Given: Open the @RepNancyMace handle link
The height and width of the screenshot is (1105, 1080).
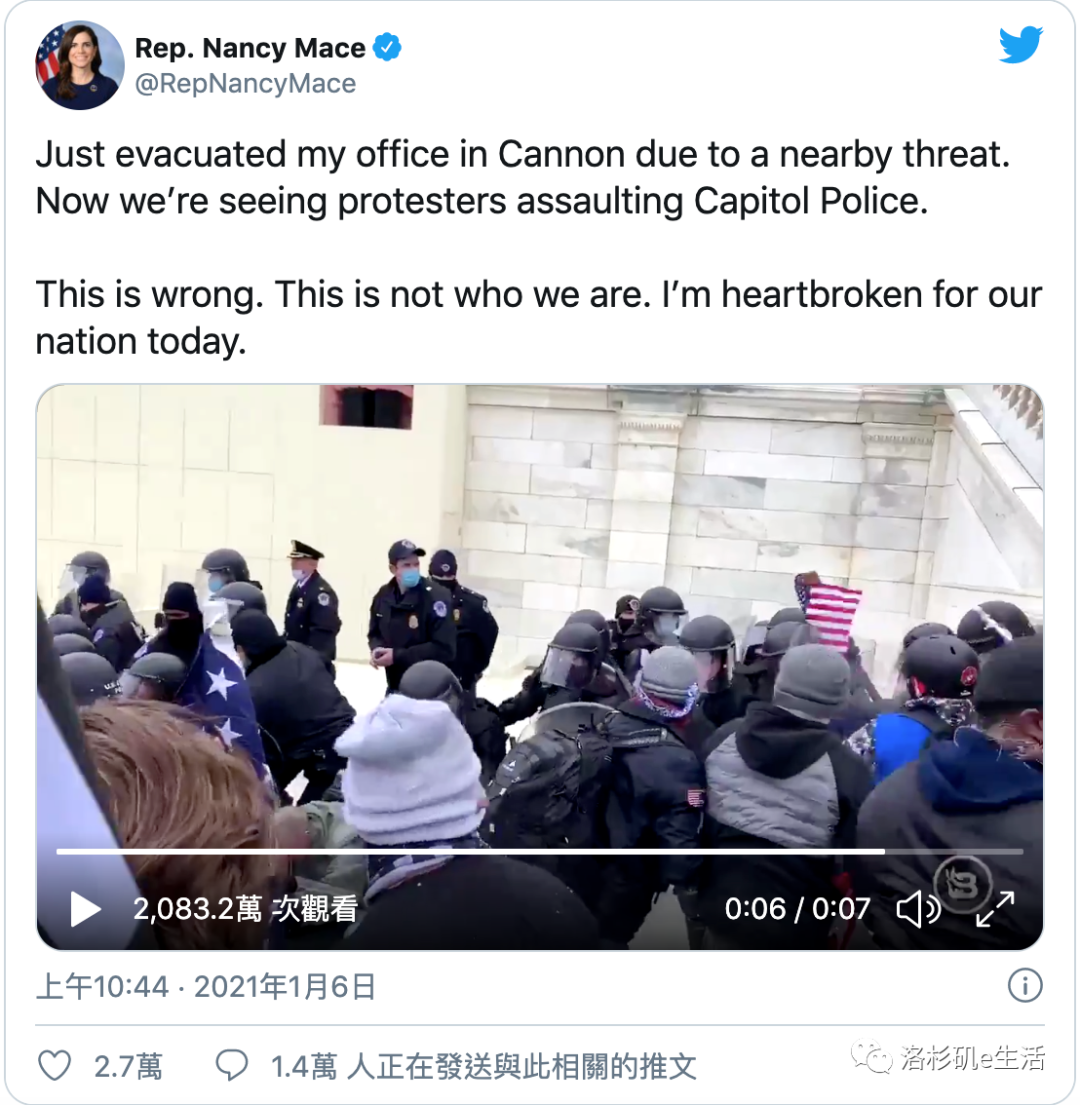Looking at the screenshot, I should click(245, 84).
